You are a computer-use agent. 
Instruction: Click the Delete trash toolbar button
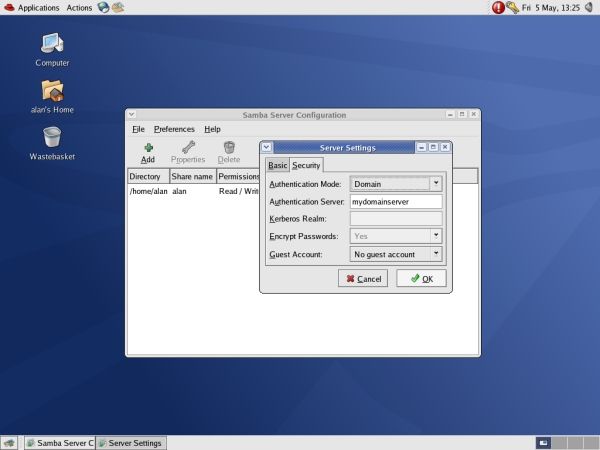[x=229, y=153]
